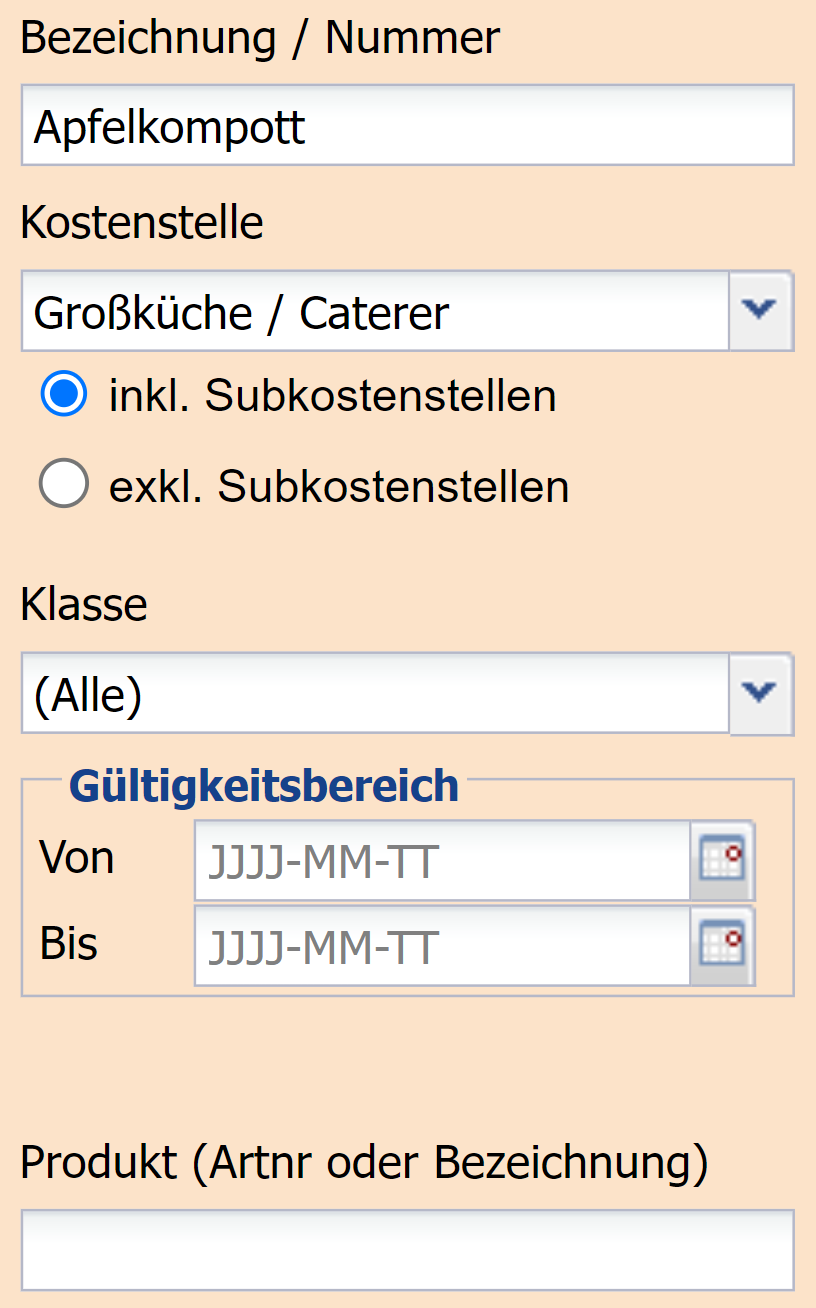Screen dimensions: 816x1308
Task: Expand the Klasse dropdown arrow
Action: pyautogui.click(x=761, y=694)
